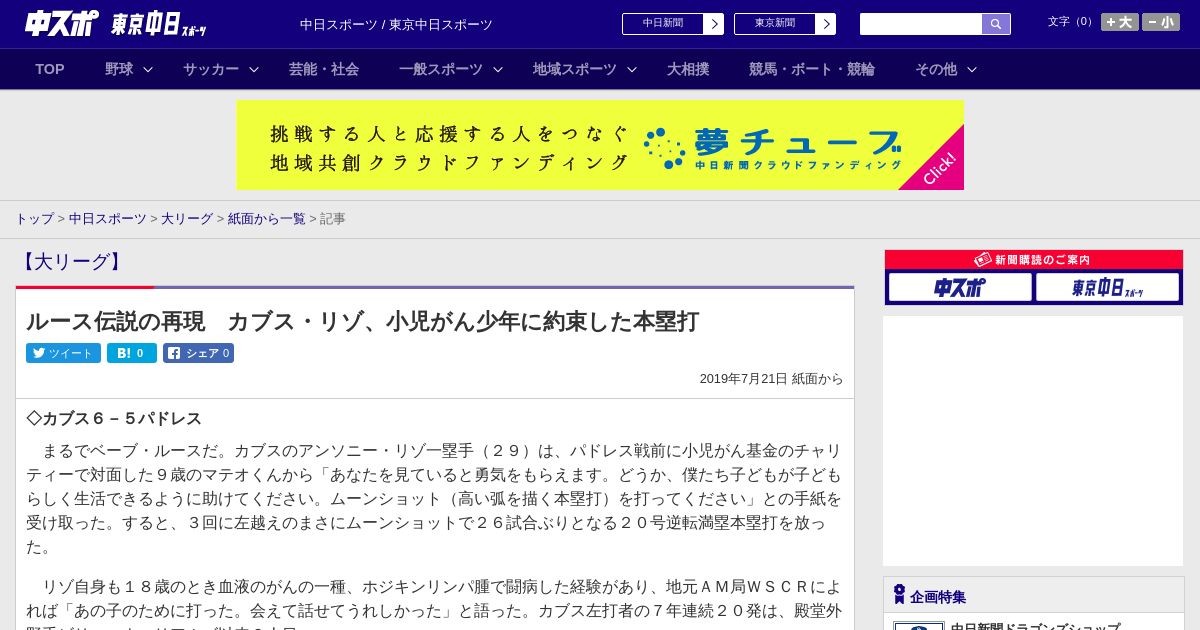Expand the 地域スポーツ dropdown chevron
Image resolution: width=1200 pixels, height=630 pixels.
point(632,69)
